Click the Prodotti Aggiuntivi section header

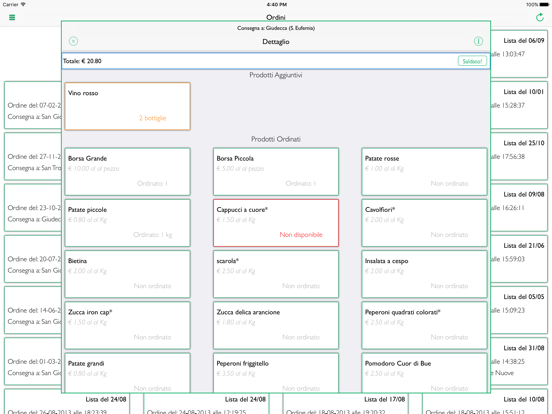click(x=276, y=75)
